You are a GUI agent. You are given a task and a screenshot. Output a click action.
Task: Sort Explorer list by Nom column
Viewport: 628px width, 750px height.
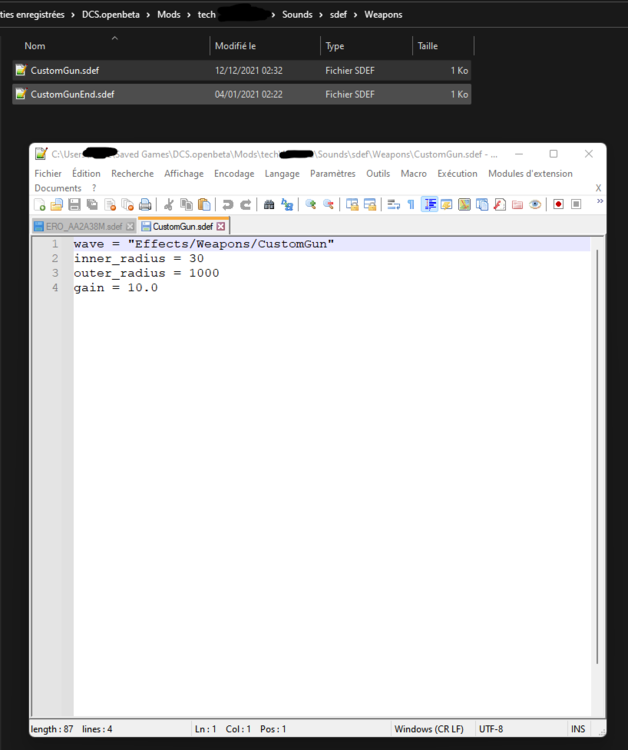[35, 46]
